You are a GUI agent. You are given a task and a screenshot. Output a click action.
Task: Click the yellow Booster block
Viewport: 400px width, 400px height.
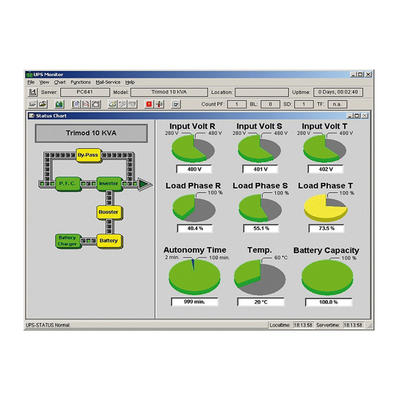pyautogui.click(x=109, y=212)
